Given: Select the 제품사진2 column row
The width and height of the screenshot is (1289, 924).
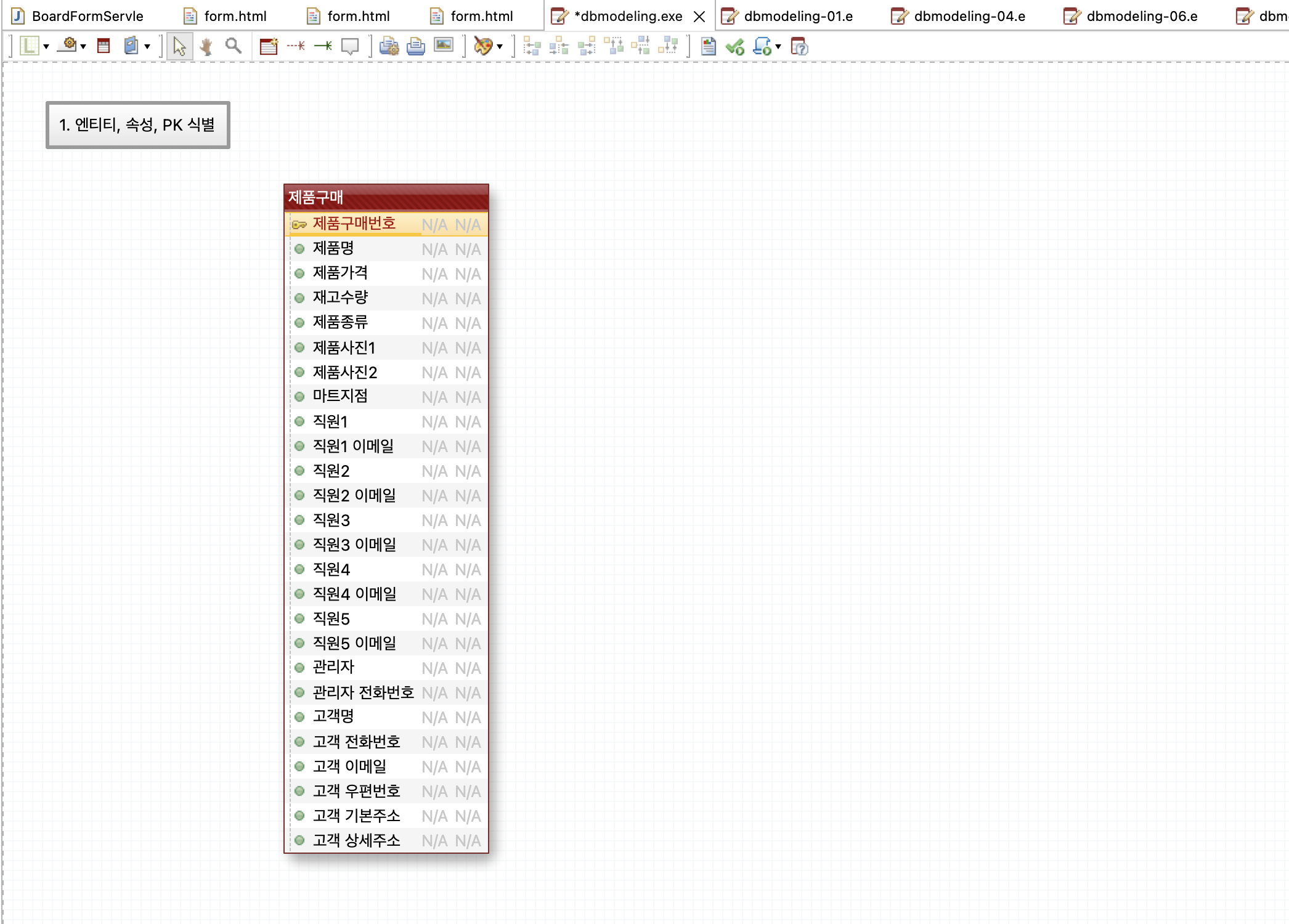Looking at the screenshot, I should (386, 372).
